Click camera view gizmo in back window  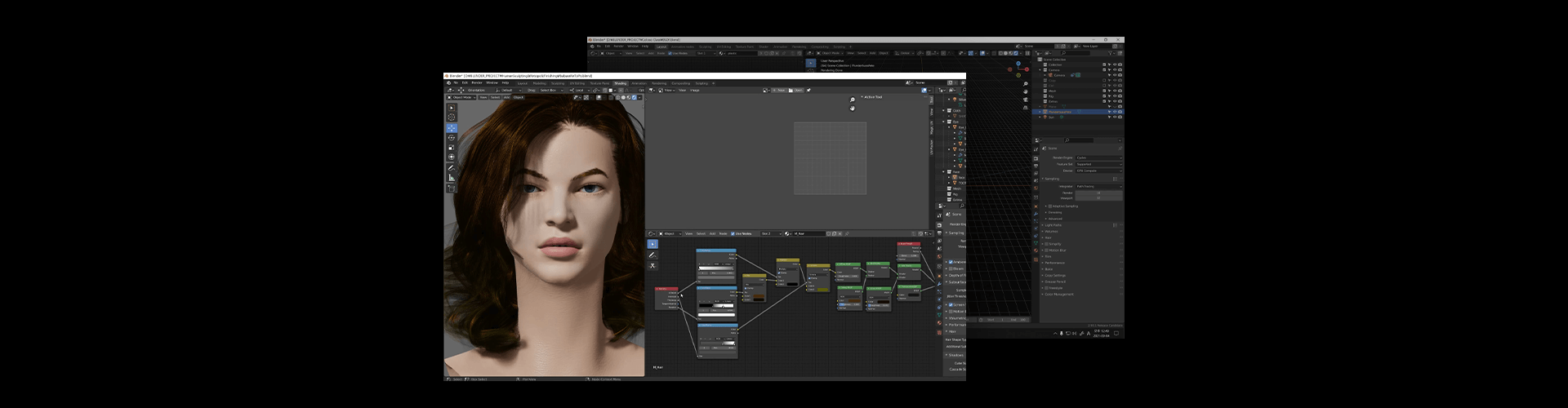click(1026, 100)
